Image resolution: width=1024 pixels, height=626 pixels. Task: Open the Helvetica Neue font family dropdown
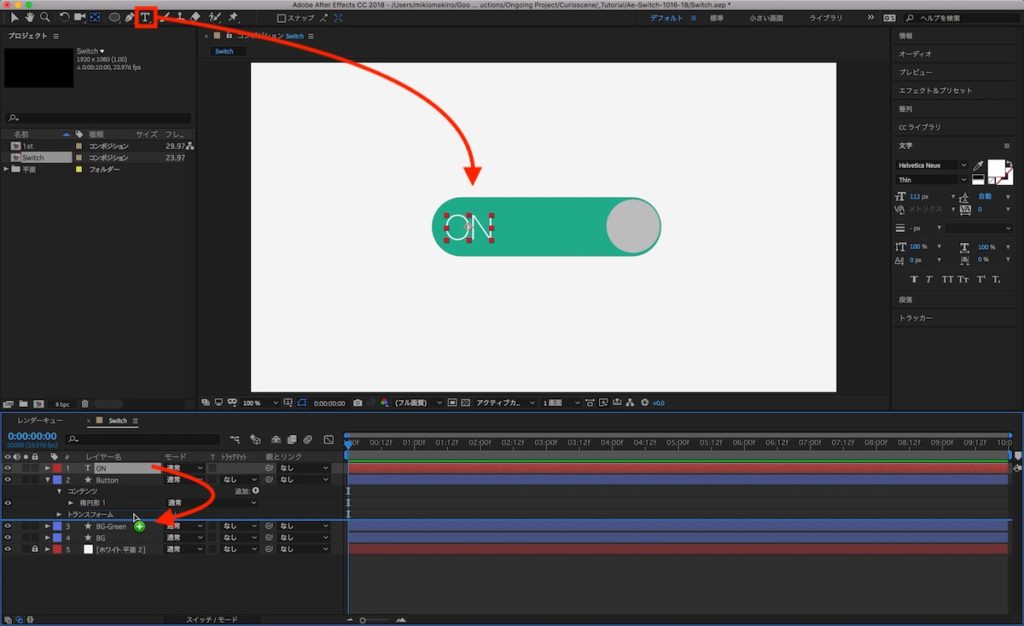(963, 165)
